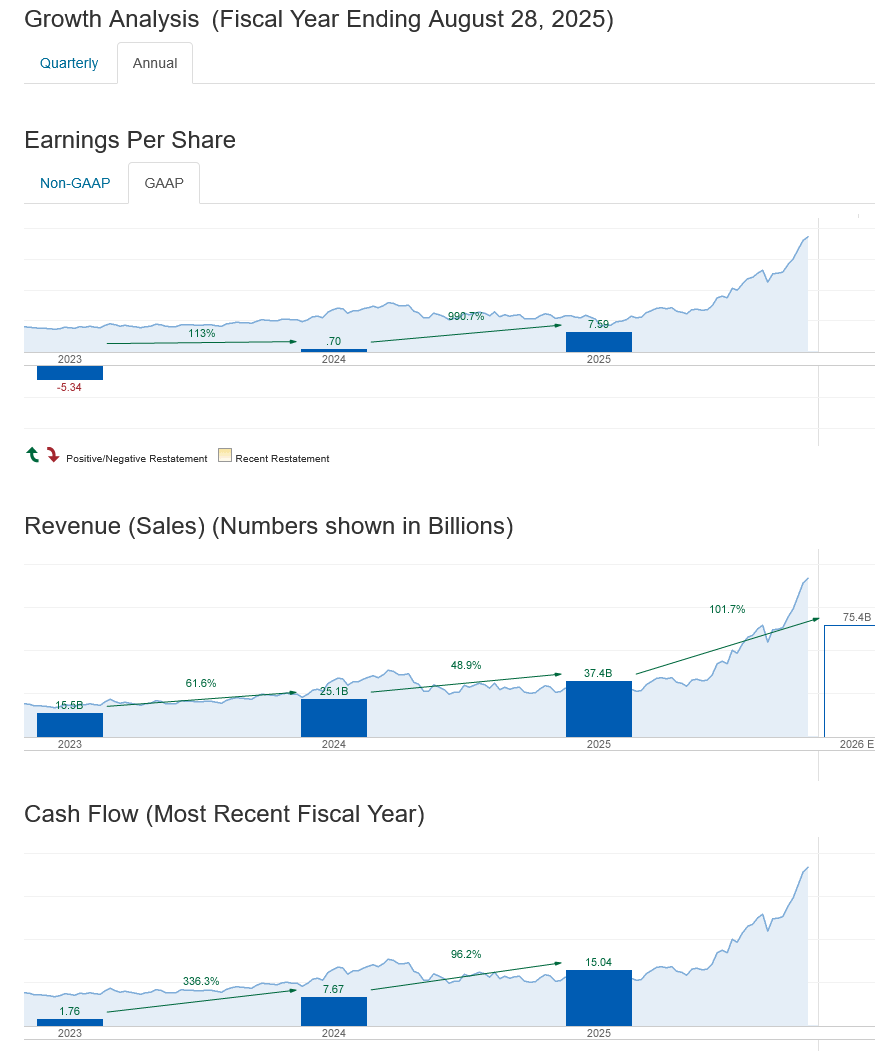Click the 113% EPS growth label
The image size is (875, 1051).
pos(202,333)
